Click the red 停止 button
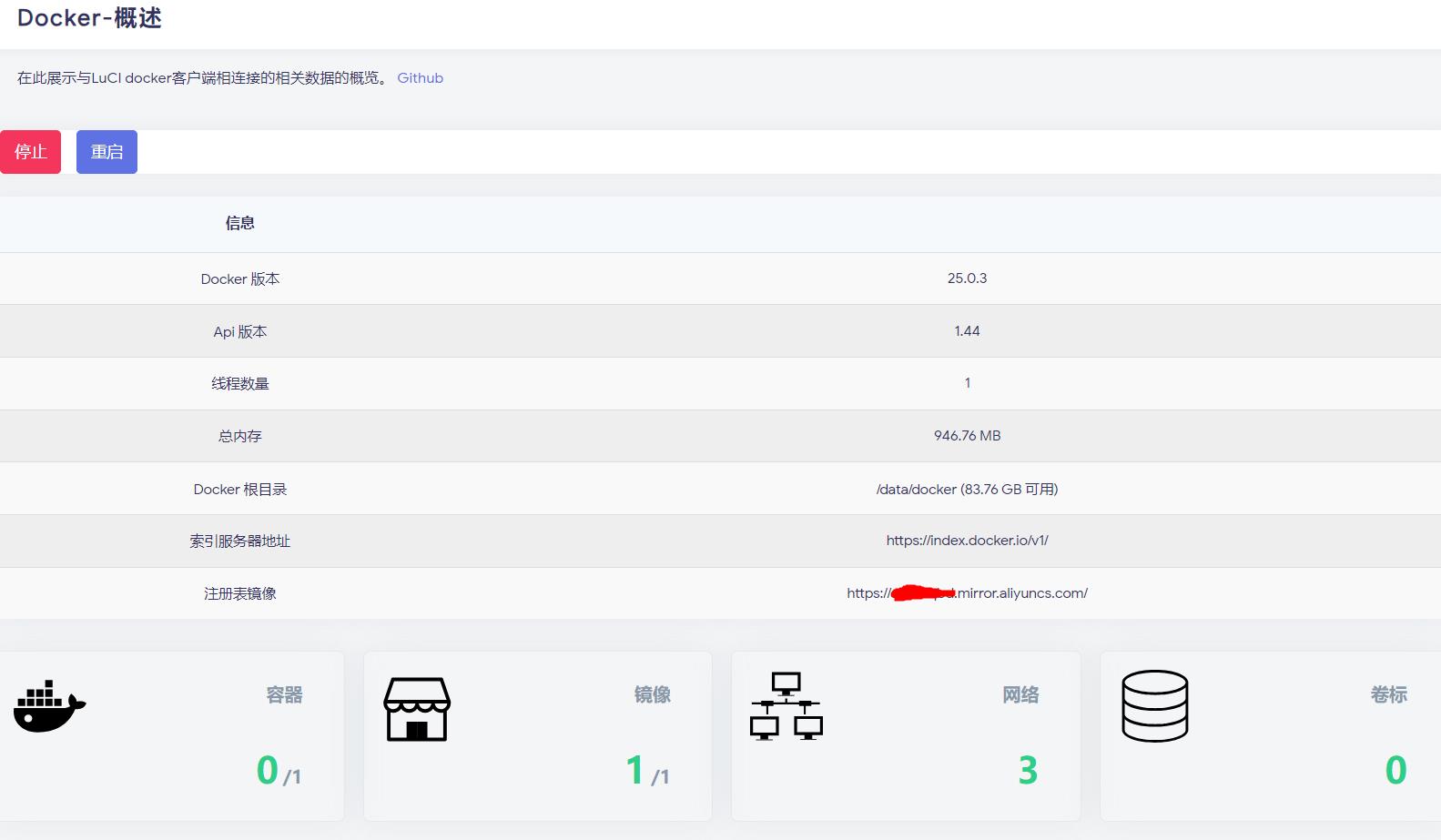This screenshot has width=1441, height=840. click(30, 152)
